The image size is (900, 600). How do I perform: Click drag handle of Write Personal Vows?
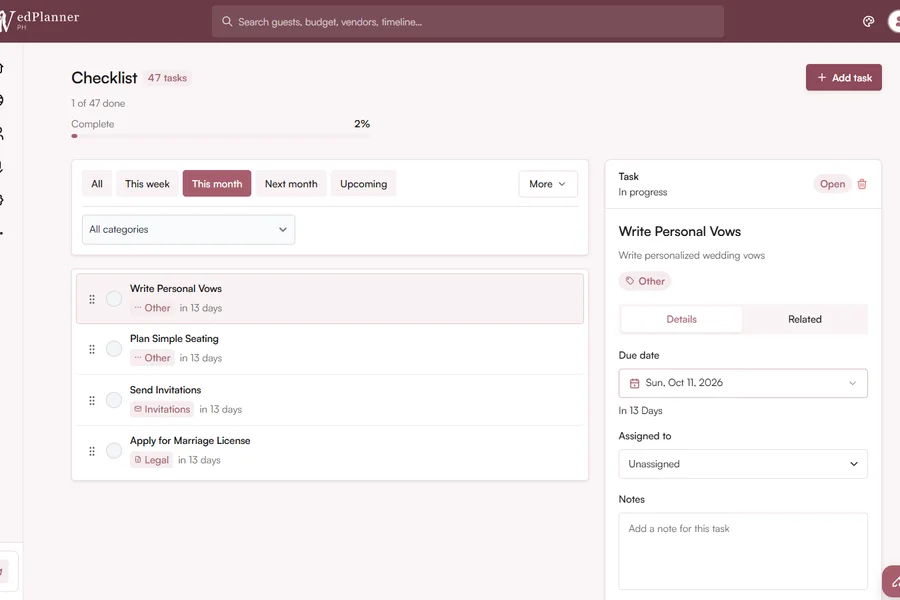pyautogui.click(x=92, y=299)
